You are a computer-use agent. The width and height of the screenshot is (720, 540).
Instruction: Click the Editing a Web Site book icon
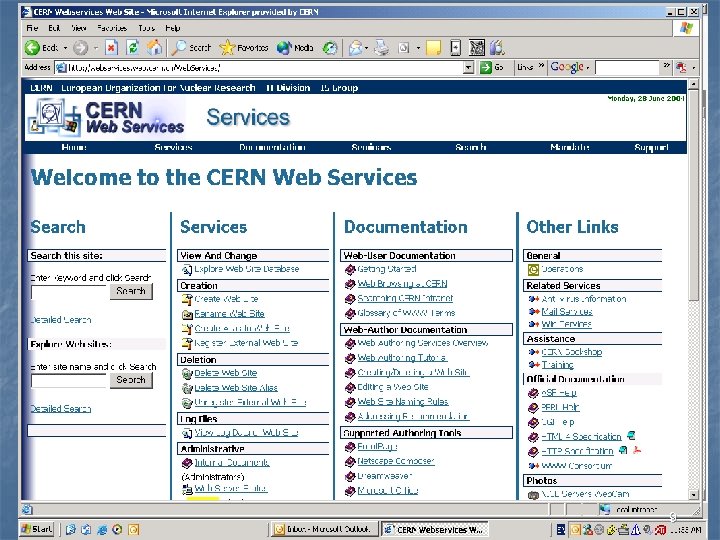pyautogui.click(x=350, y=388)
